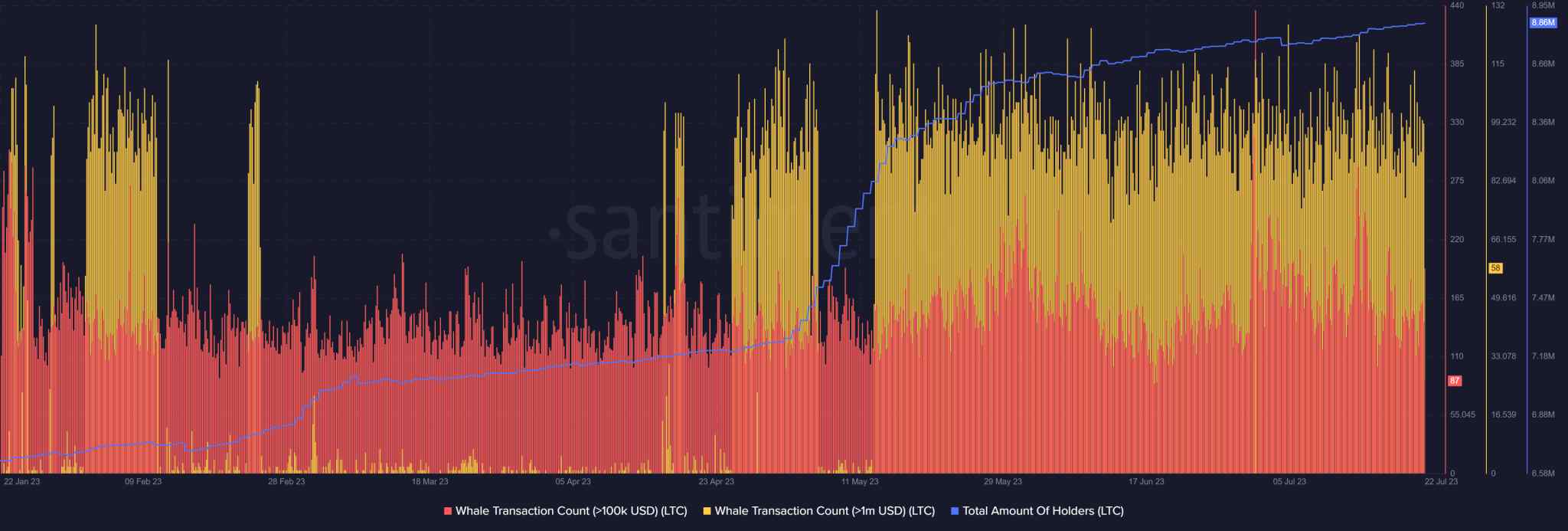Click the 22 Jul 23 date label
1568x531 pixels.
pyautogui.click(x=1441, y=482)
